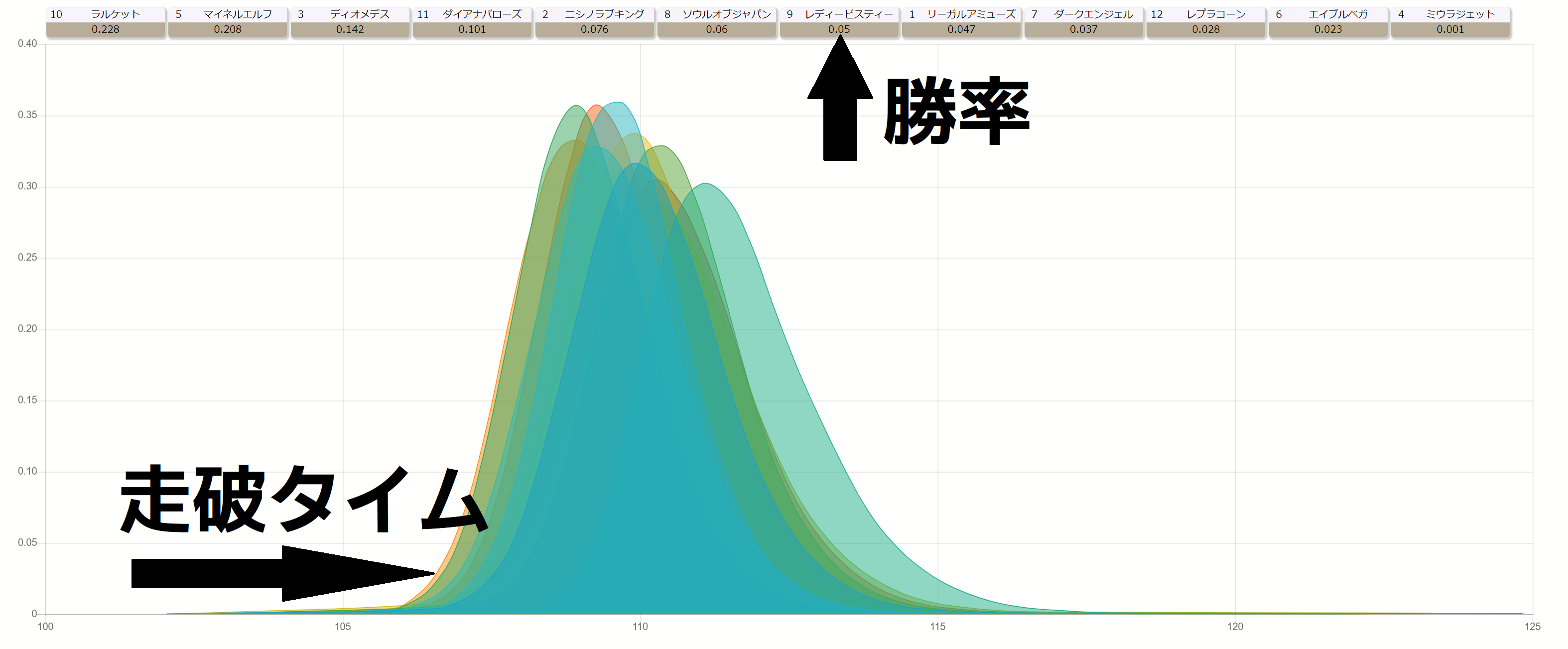Click y-axis label 0.20

27,329
